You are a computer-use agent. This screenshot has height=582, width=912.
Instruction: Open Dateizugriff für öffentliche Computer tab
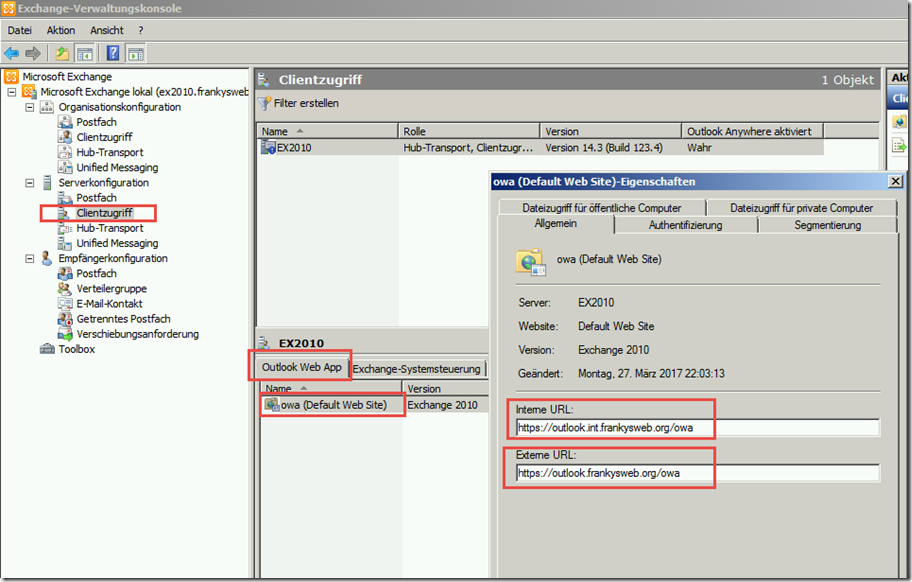pyautogui.click(x=601, y=208)
